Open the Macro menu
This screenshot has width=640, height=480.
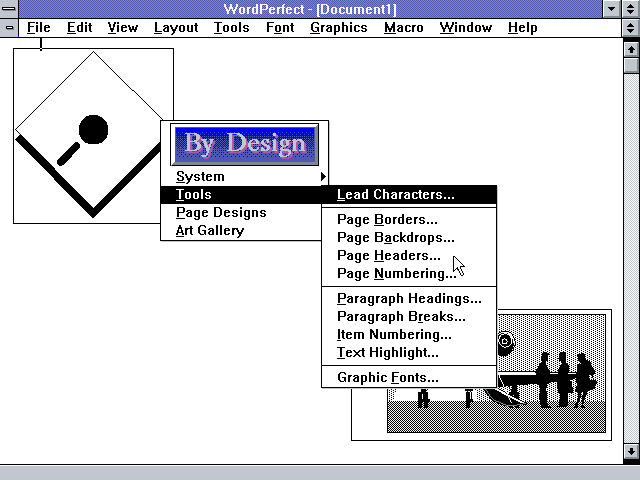(403, 28)
